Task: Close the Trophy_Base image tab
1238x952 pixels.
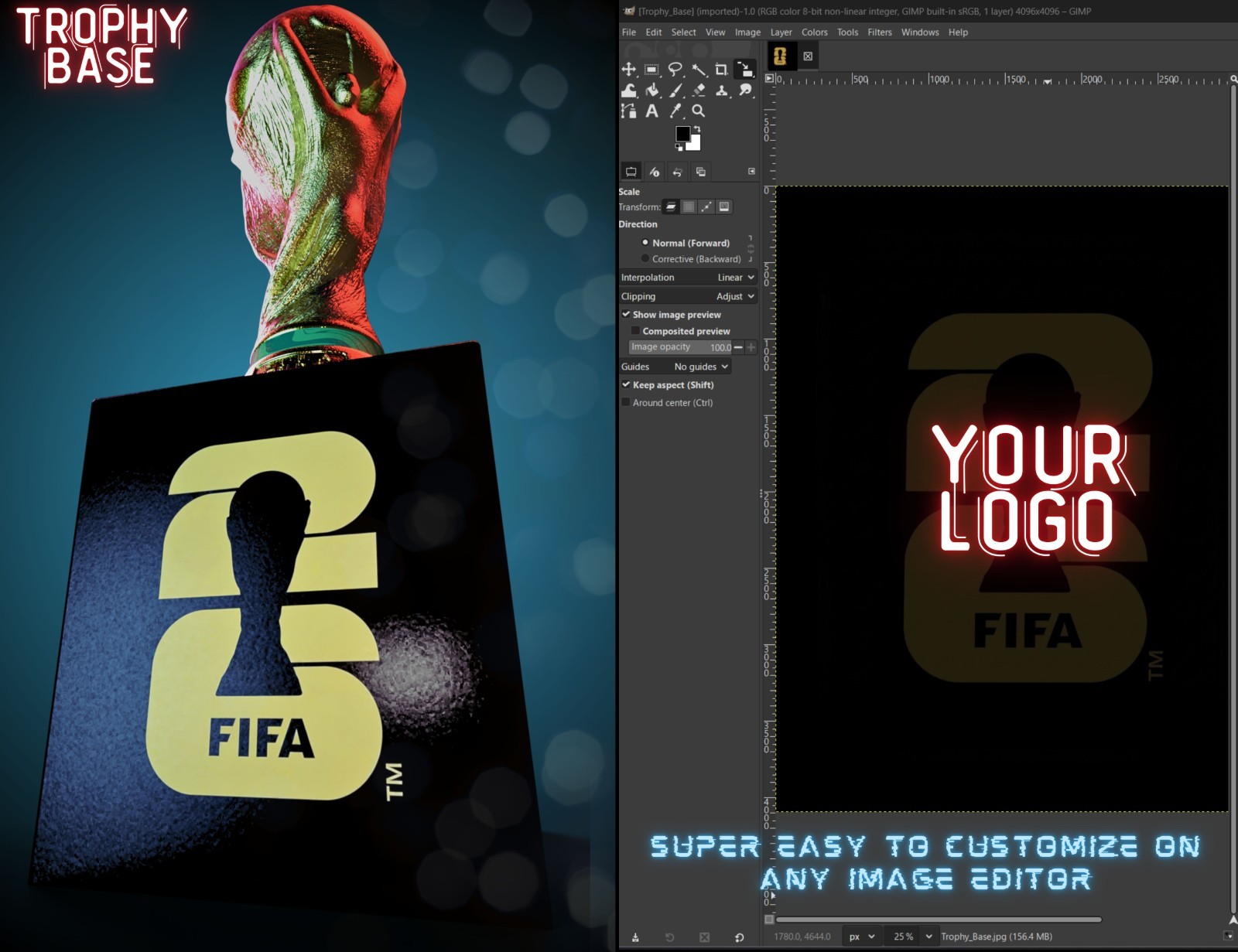Action: tap(808, 56)
